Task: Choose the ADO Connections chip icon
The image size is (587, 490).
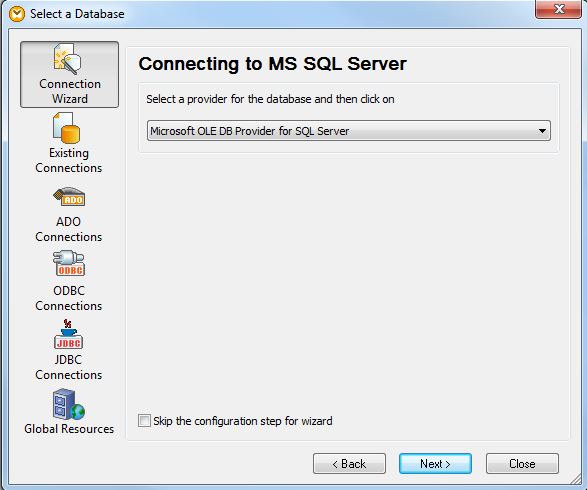Action: (x=69, y=197)
